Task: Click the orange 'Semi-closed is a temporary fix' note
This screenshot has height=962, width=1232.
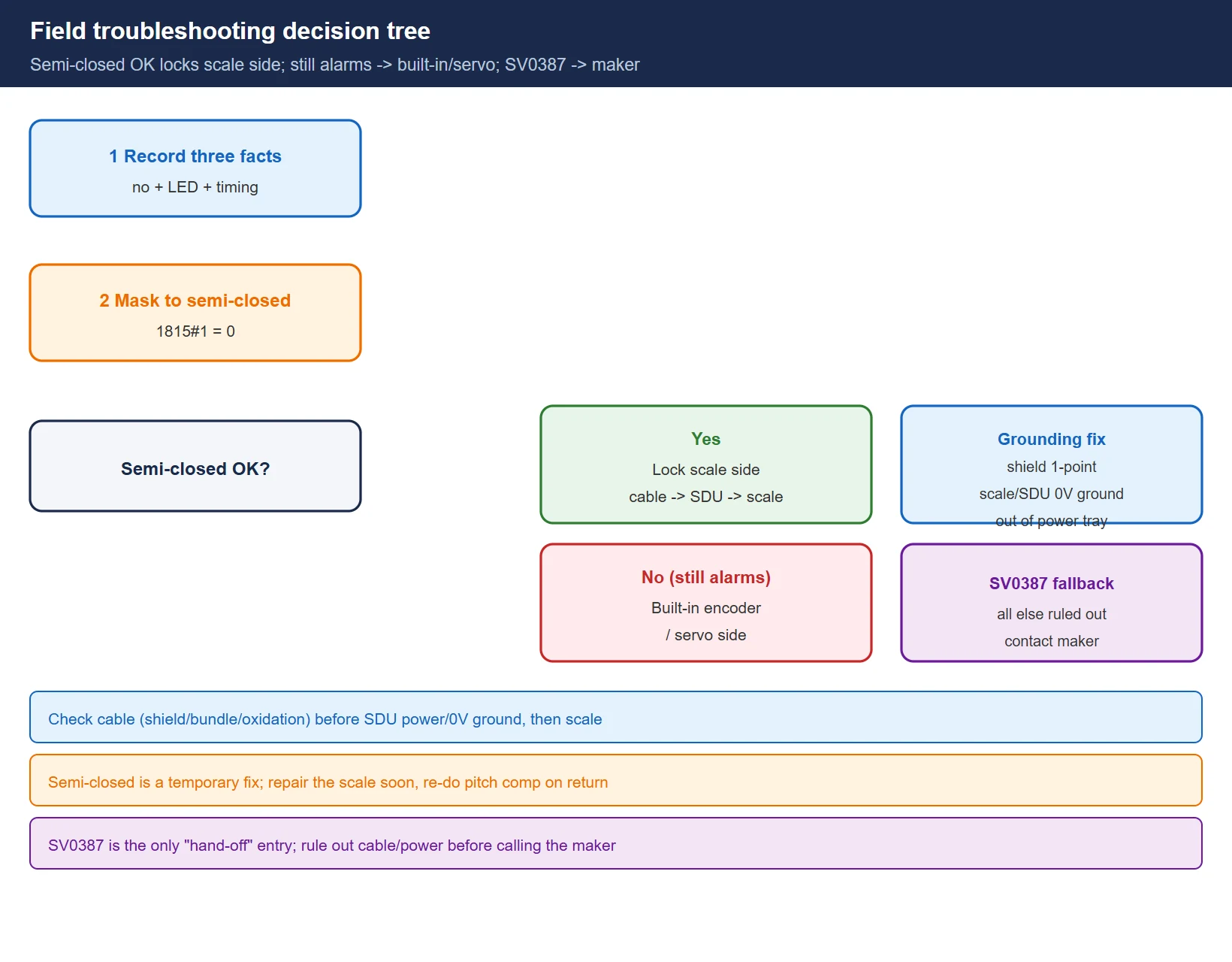Action: (x=616, y=780)
